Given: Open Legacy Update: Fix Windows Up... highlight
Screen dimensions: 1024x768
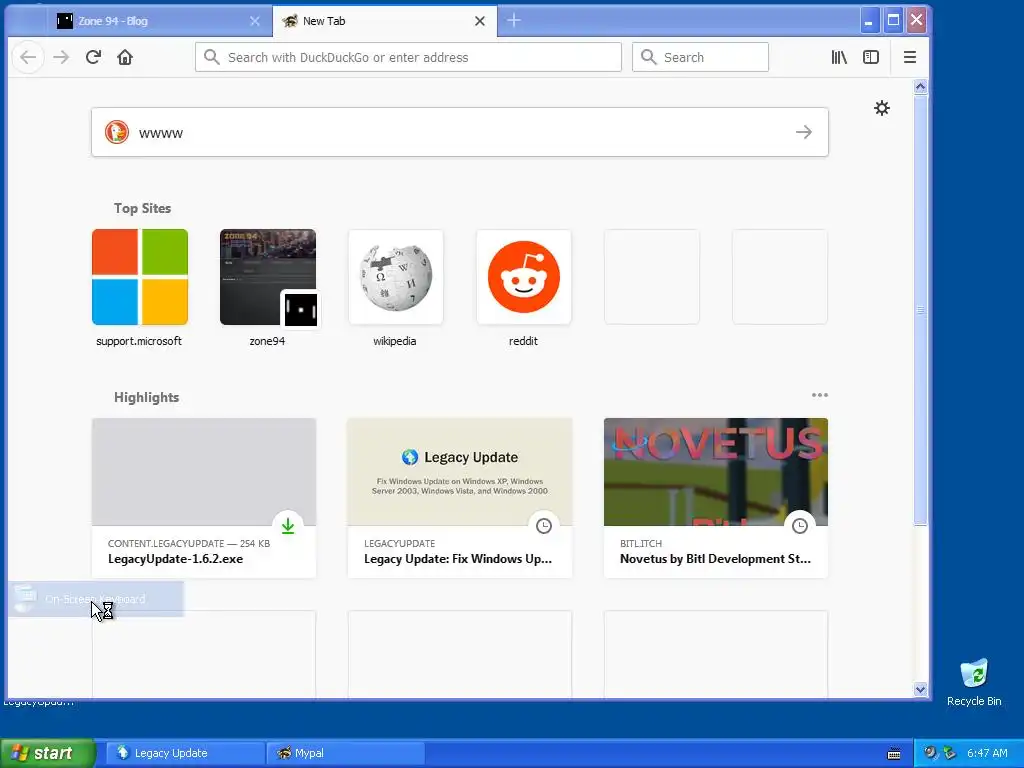Looking at the screenshot, I should (x=460, y=498).
